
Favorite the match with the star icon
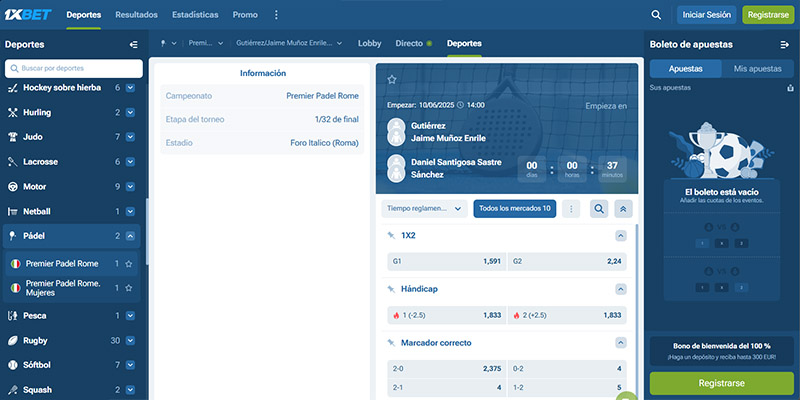pos(392,79)
